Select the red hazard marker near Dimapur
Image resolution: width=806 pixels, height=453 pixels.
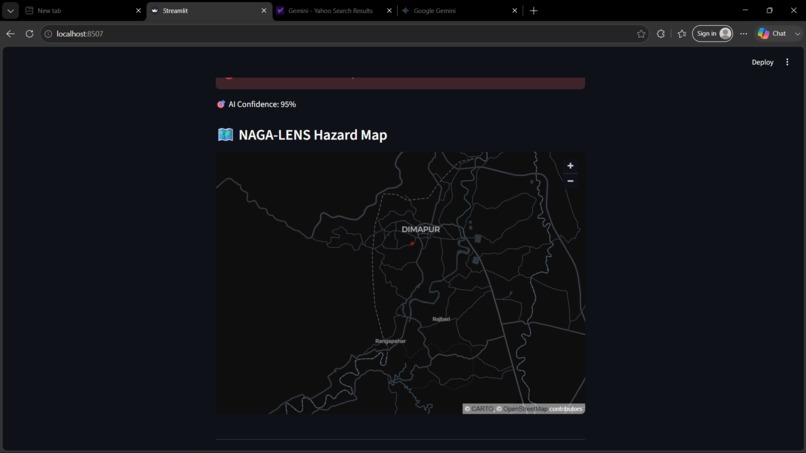pos(412,243)
